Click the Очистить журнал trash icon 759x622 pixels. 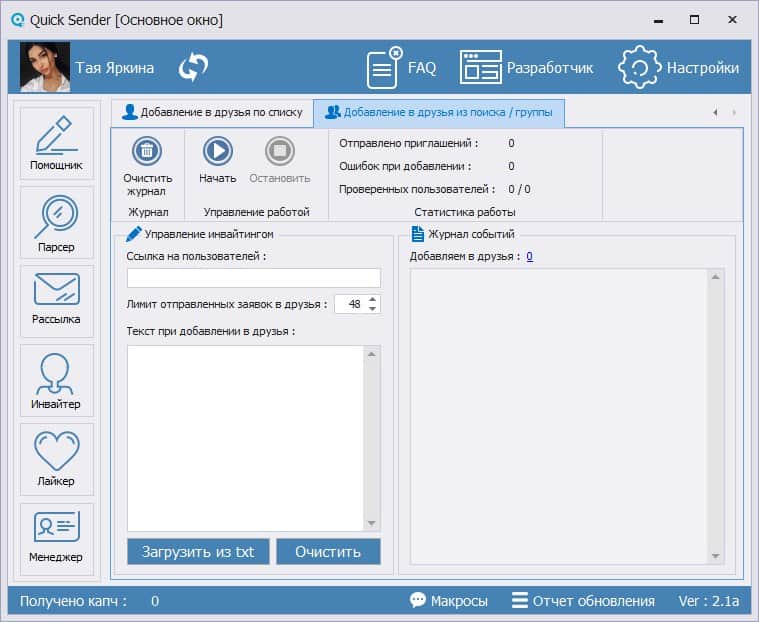[x=147, y=151]
